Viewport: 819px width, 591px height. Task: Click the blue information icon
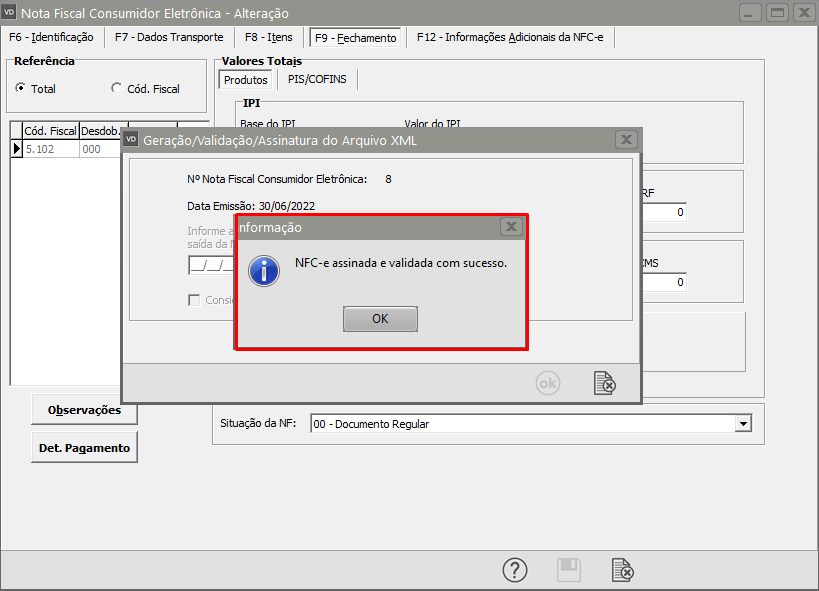click(x=264, y=271)
